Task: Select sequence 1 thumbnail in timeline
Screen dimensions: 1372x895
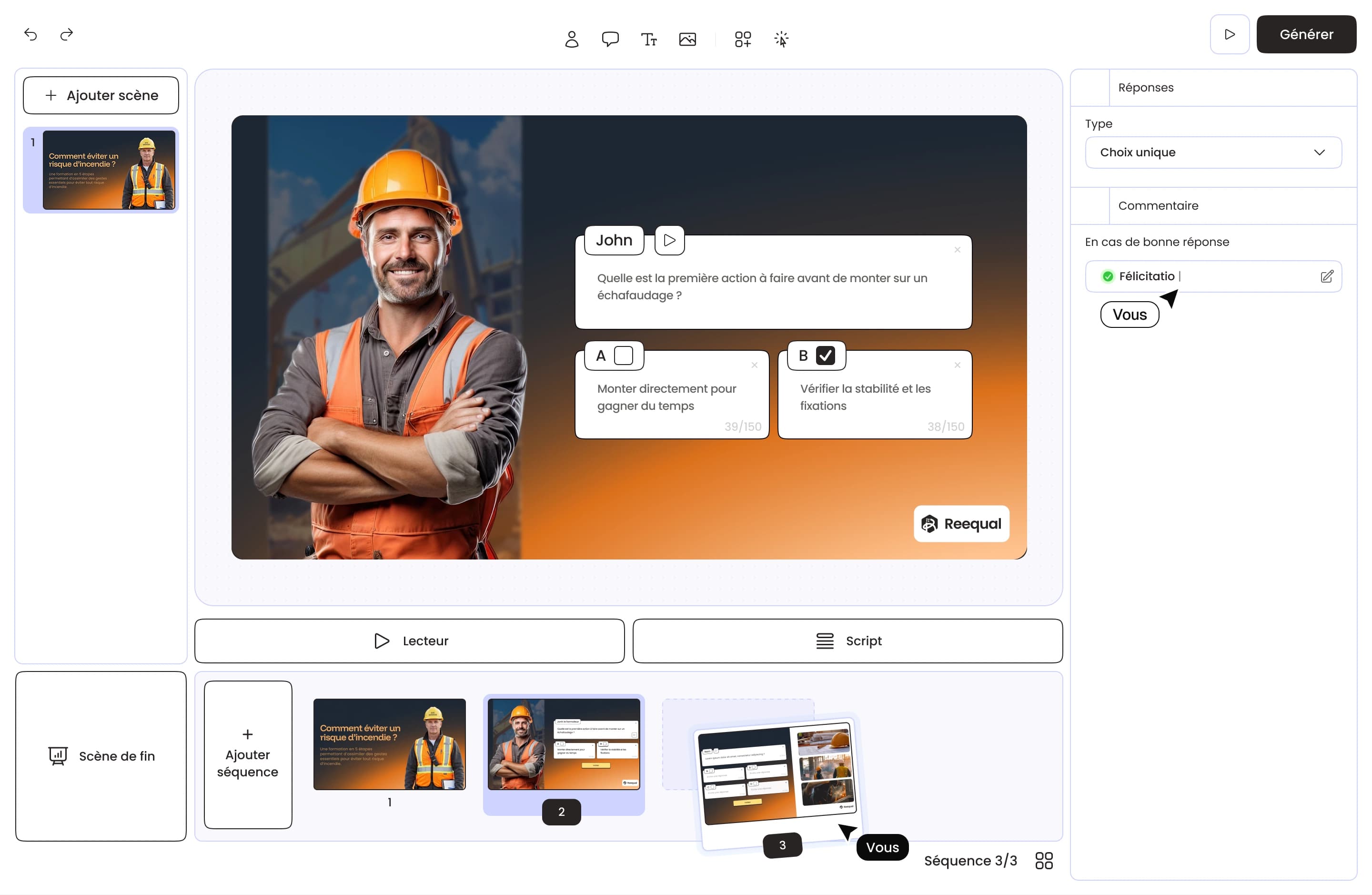Action: tap(389, 744)
